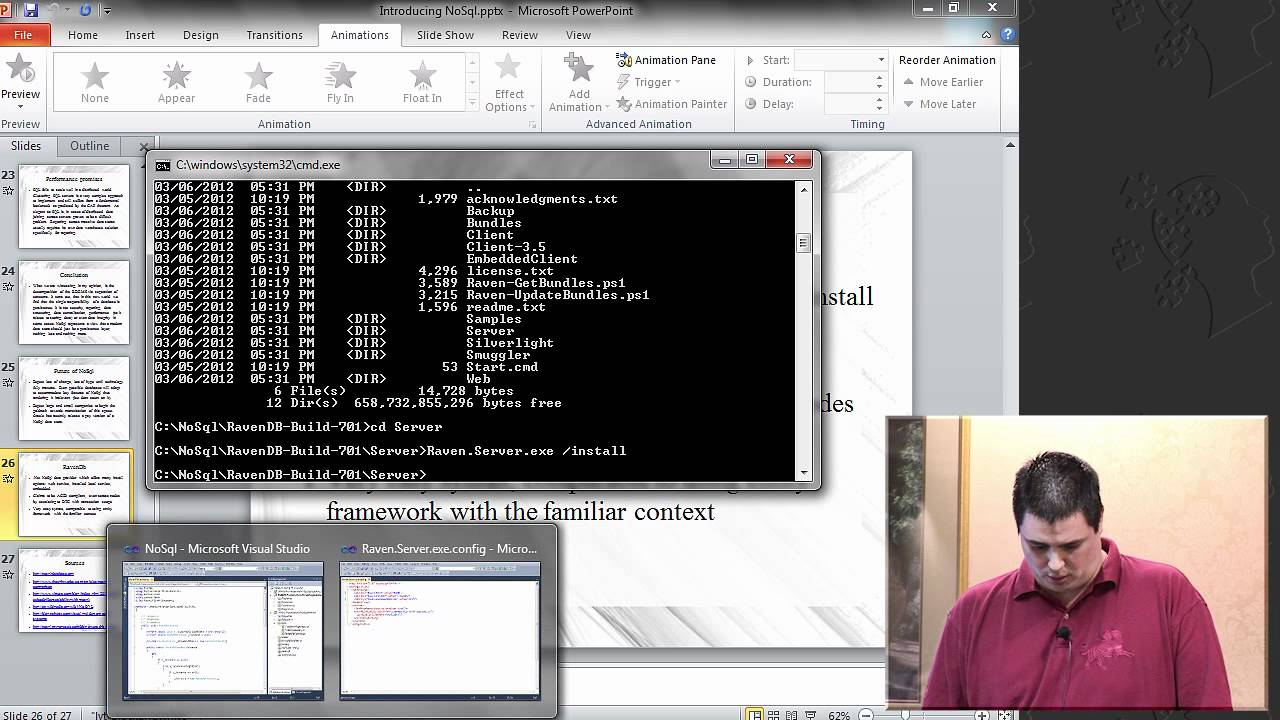Open PowerPoint Help question mark icon

1008,35
